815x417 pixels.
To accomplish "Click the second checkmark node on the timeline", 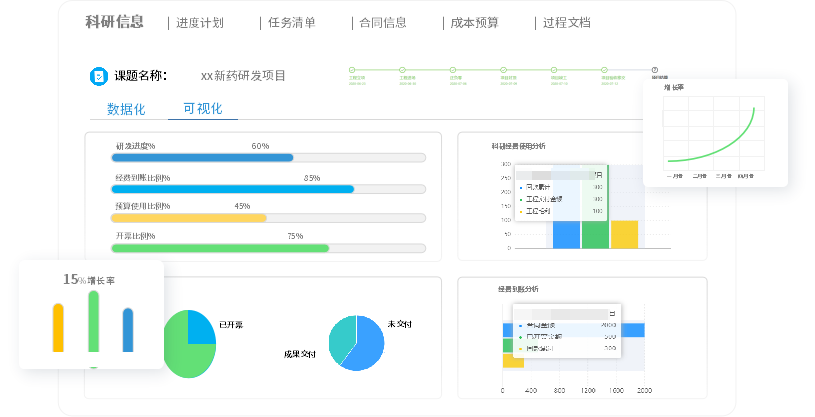I will point(402,70).
